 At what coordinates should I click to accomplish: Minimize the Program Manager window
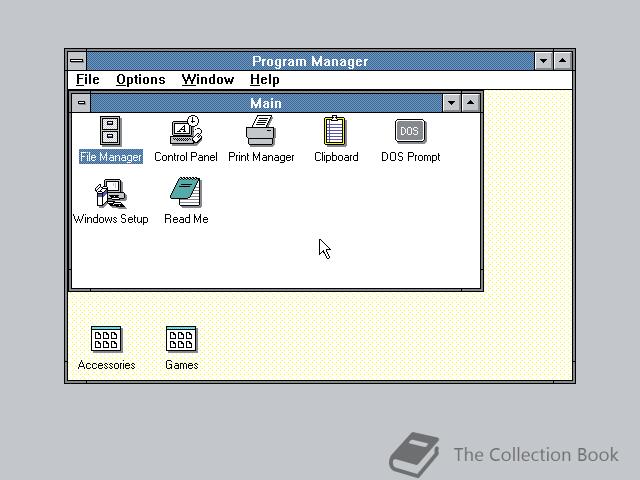point(543,61)
